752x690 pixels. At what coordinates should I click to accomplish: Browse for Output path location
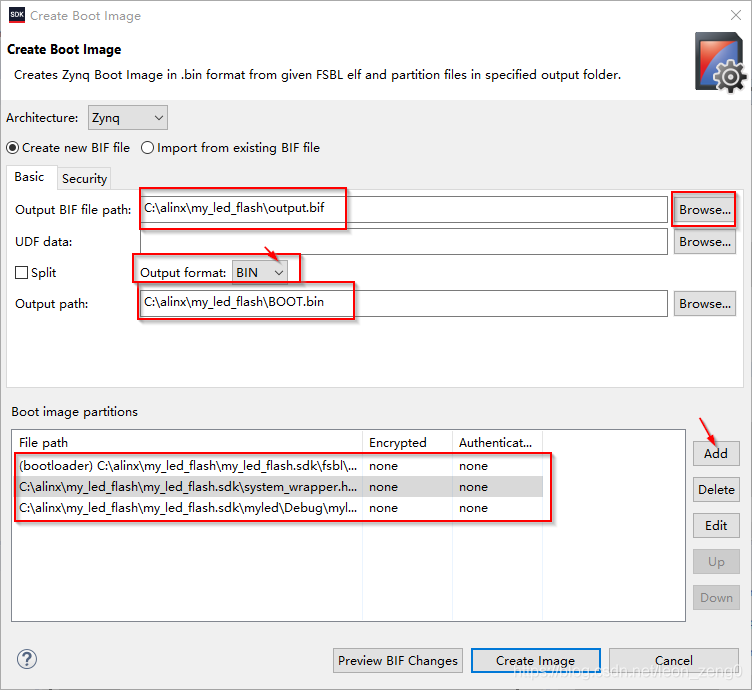704,303
